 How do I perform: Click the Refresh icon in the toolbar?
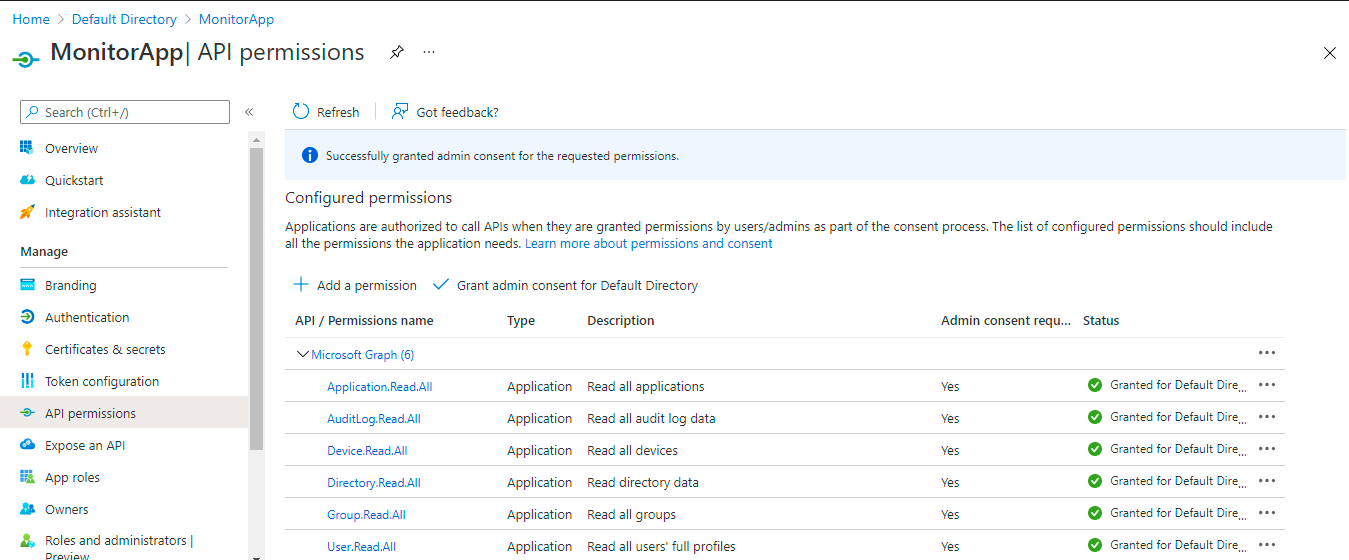(x=301, y=112)
